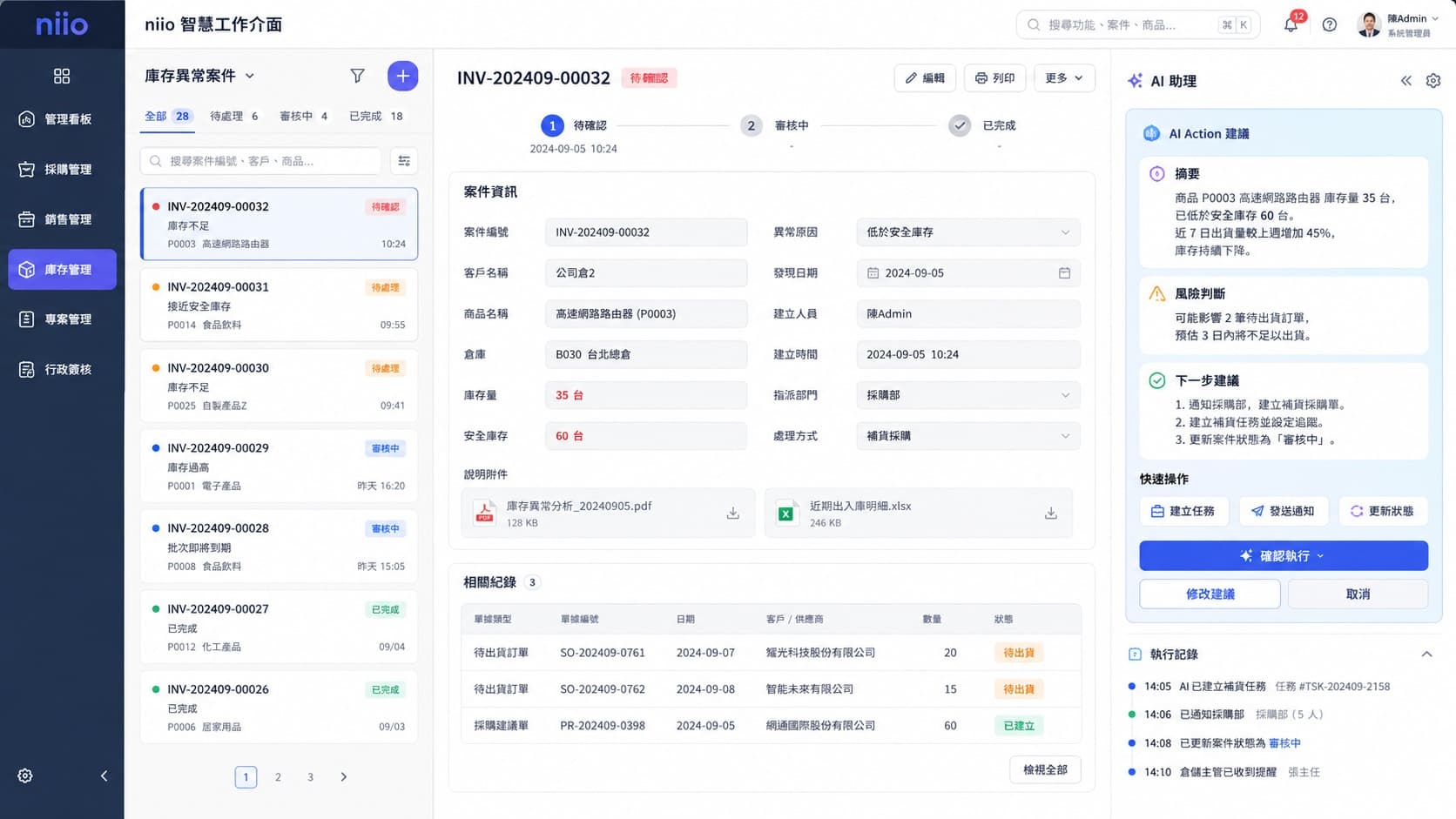The width and height of the screenshot is (1456, 819).
Task: Click the Excel file icon
Action: tap(787, 514)
